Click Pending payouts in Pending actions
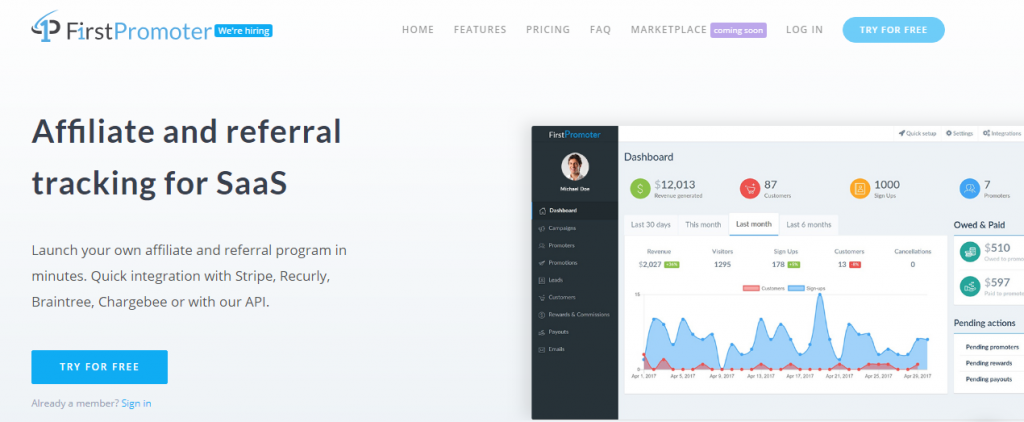 coord(989,379)
